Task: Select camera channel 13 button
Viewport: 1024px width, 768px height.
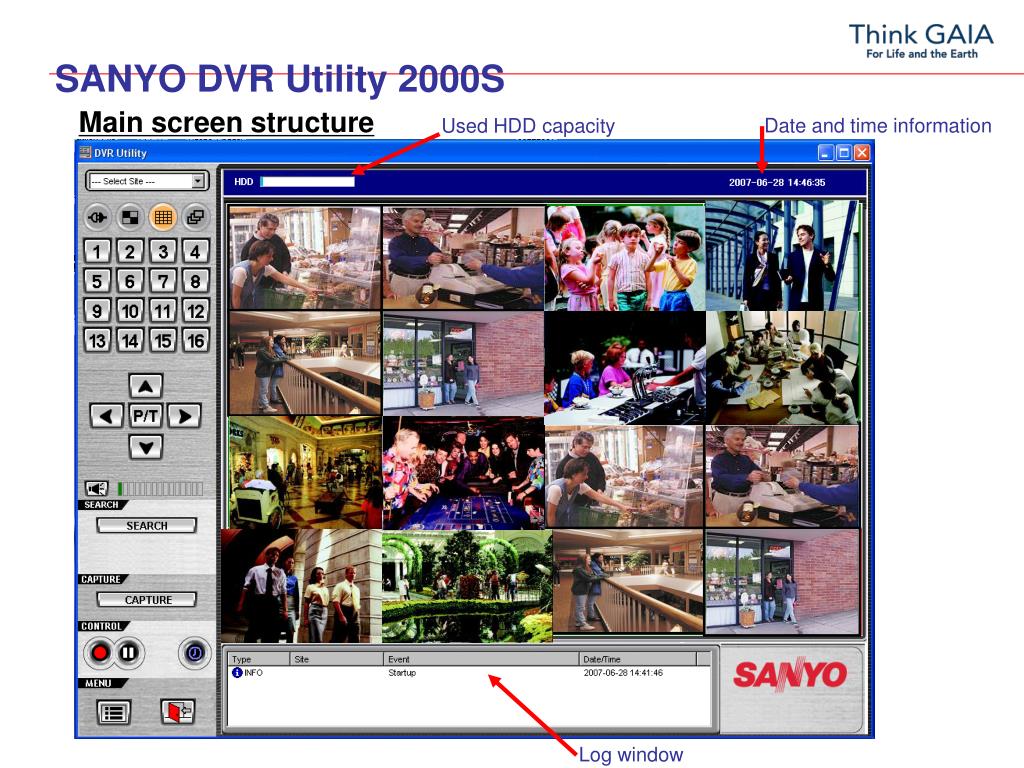Action: click(x=97, y=340)
